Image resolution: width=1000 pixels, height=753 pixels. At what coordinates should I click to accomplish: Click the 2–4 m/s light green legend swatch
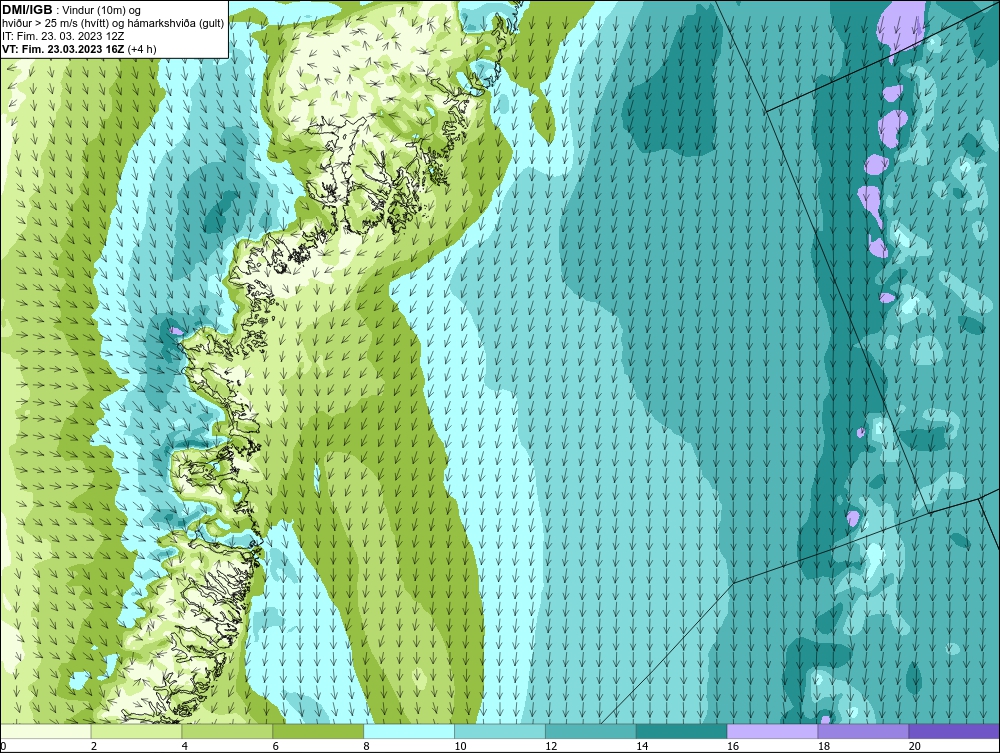136,731
